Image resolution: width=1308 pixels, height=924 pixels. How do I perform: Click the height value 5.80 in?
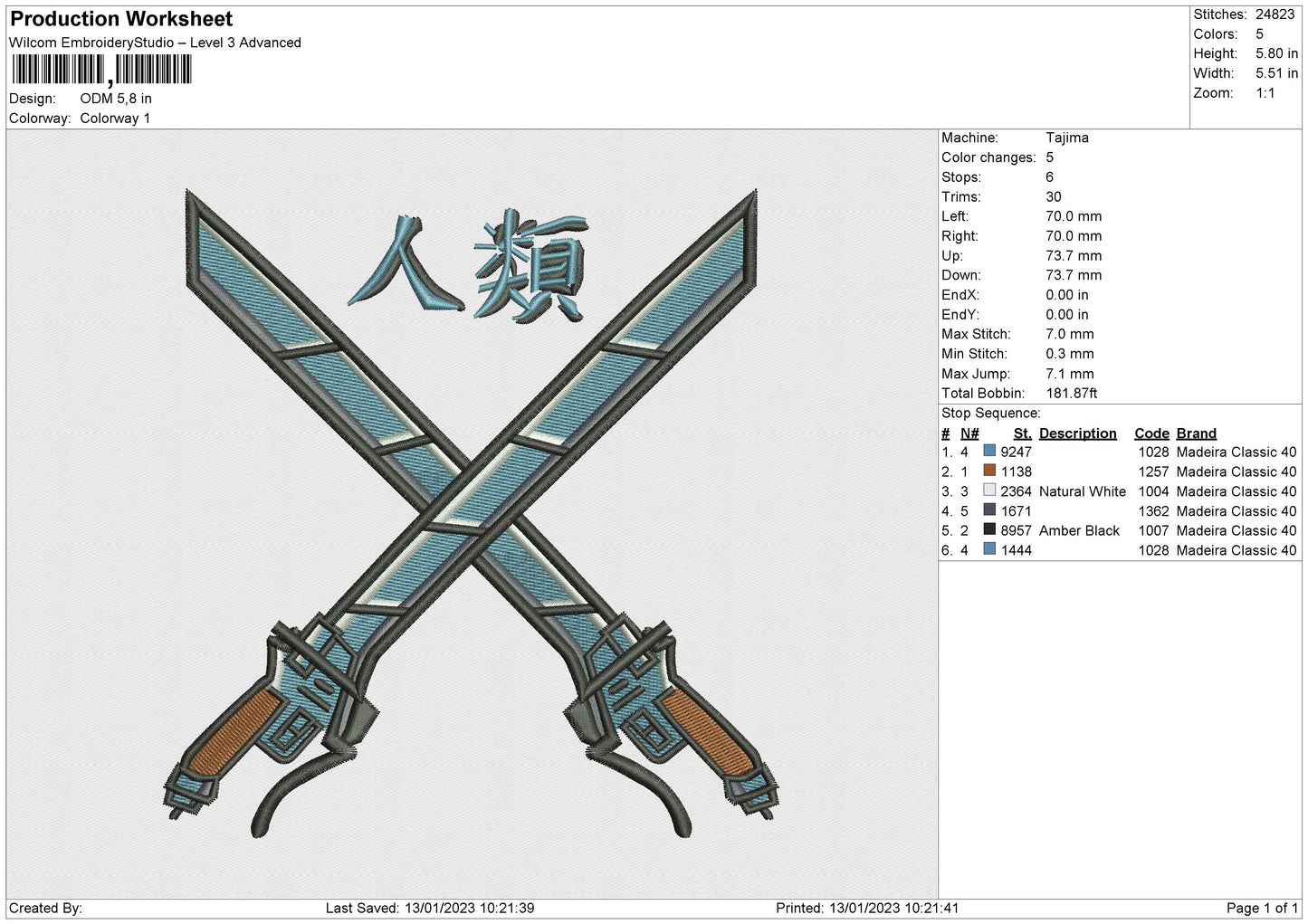pos(1276,53)
